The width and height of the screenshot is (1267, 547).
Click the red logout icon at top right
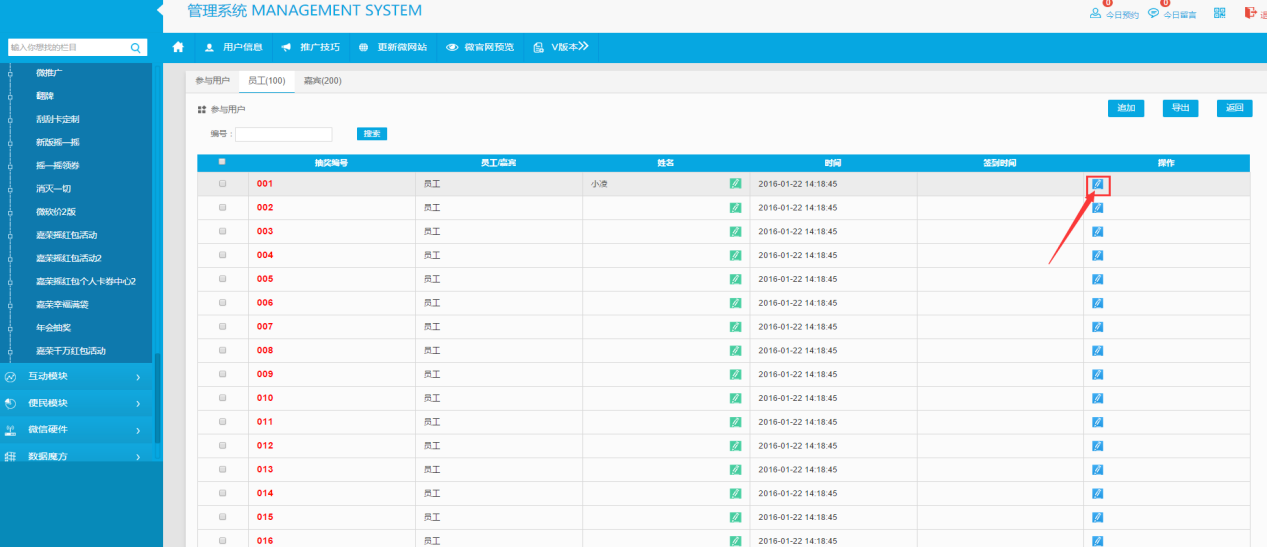(1250, 13)
